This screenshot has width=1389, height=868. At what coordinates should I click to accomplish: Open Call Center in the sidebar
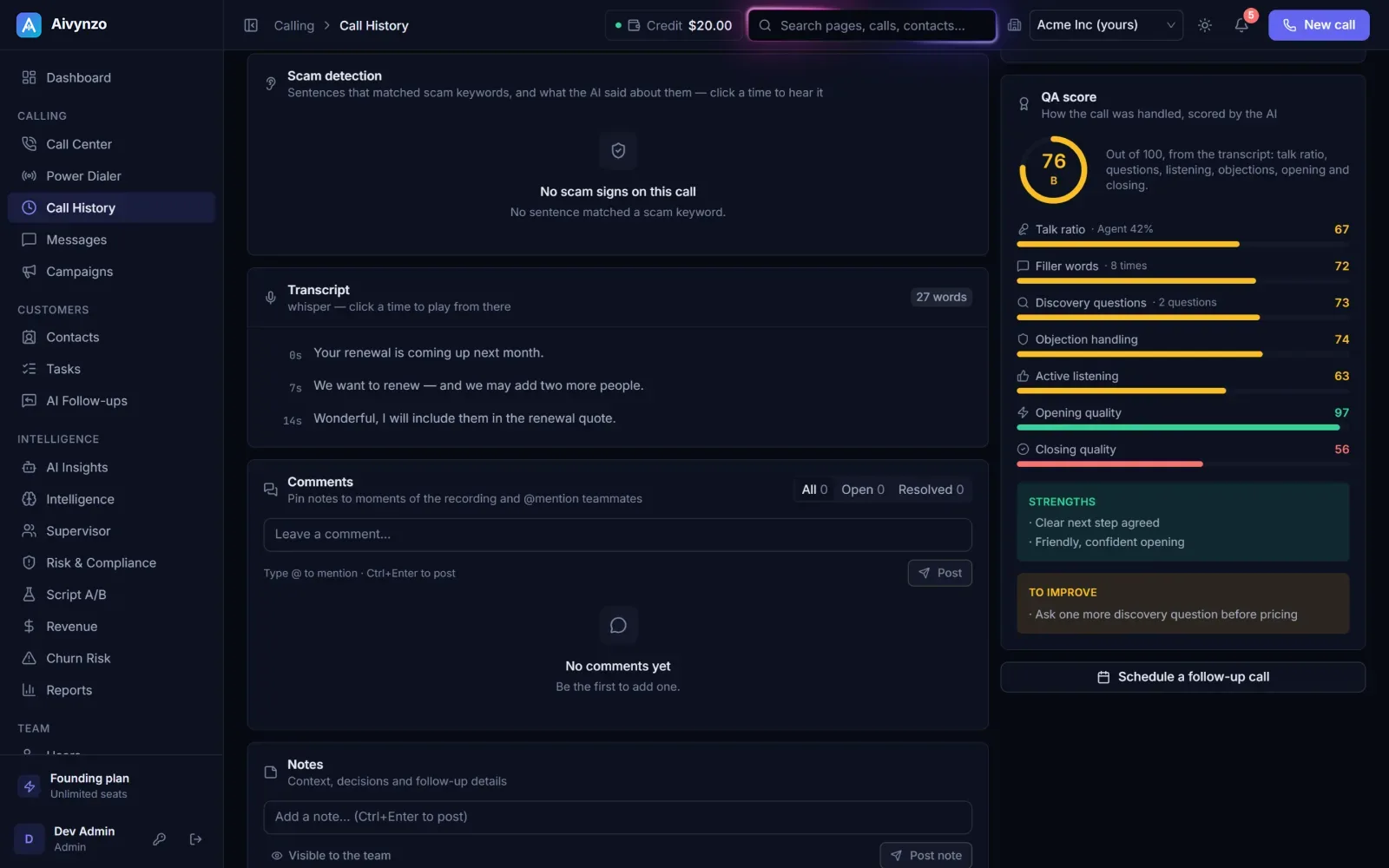[111, 144]
